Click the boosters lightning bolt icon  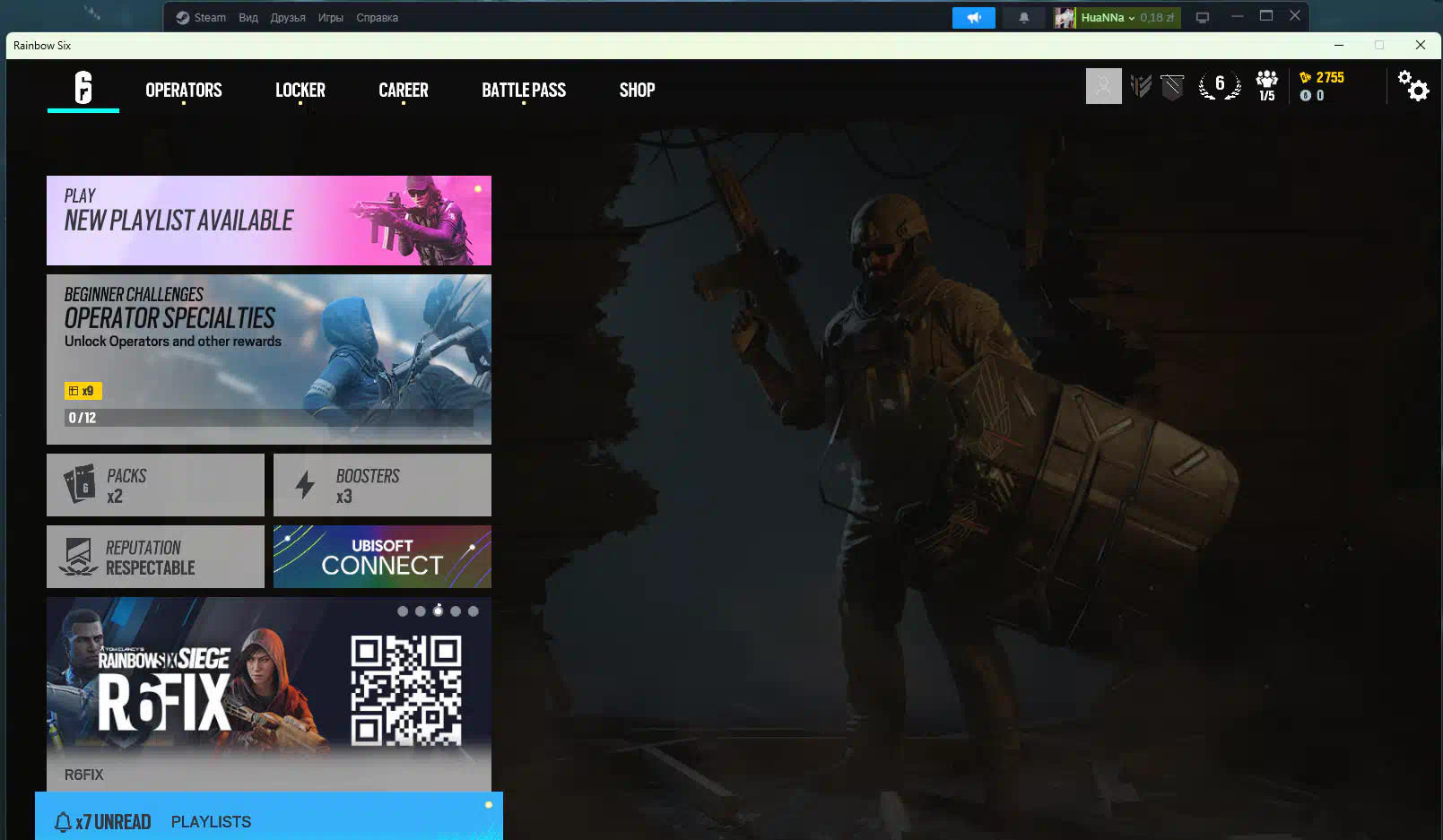(305, 485)
